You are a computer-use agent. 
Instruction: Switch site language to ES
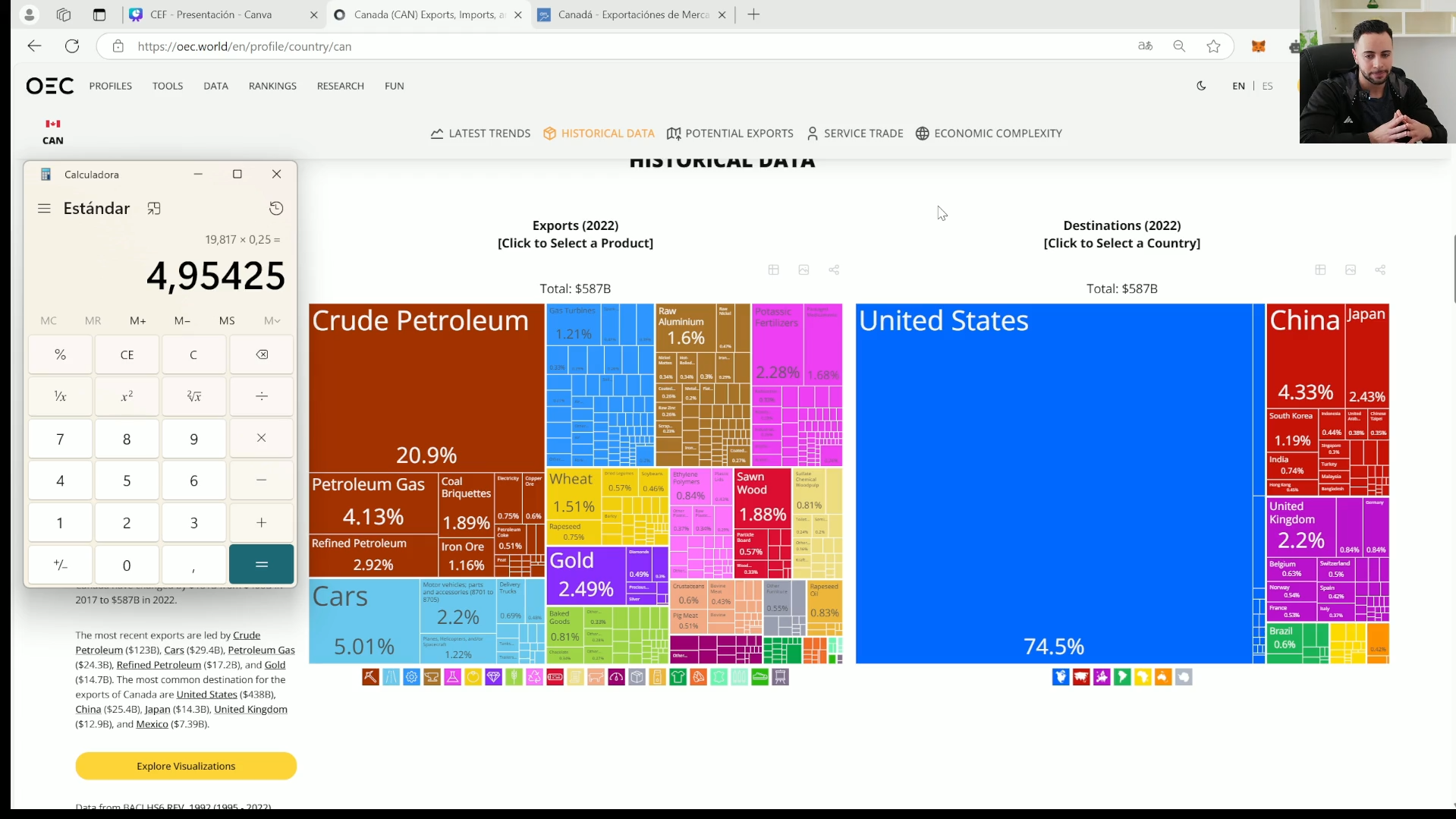(1267, 86)
